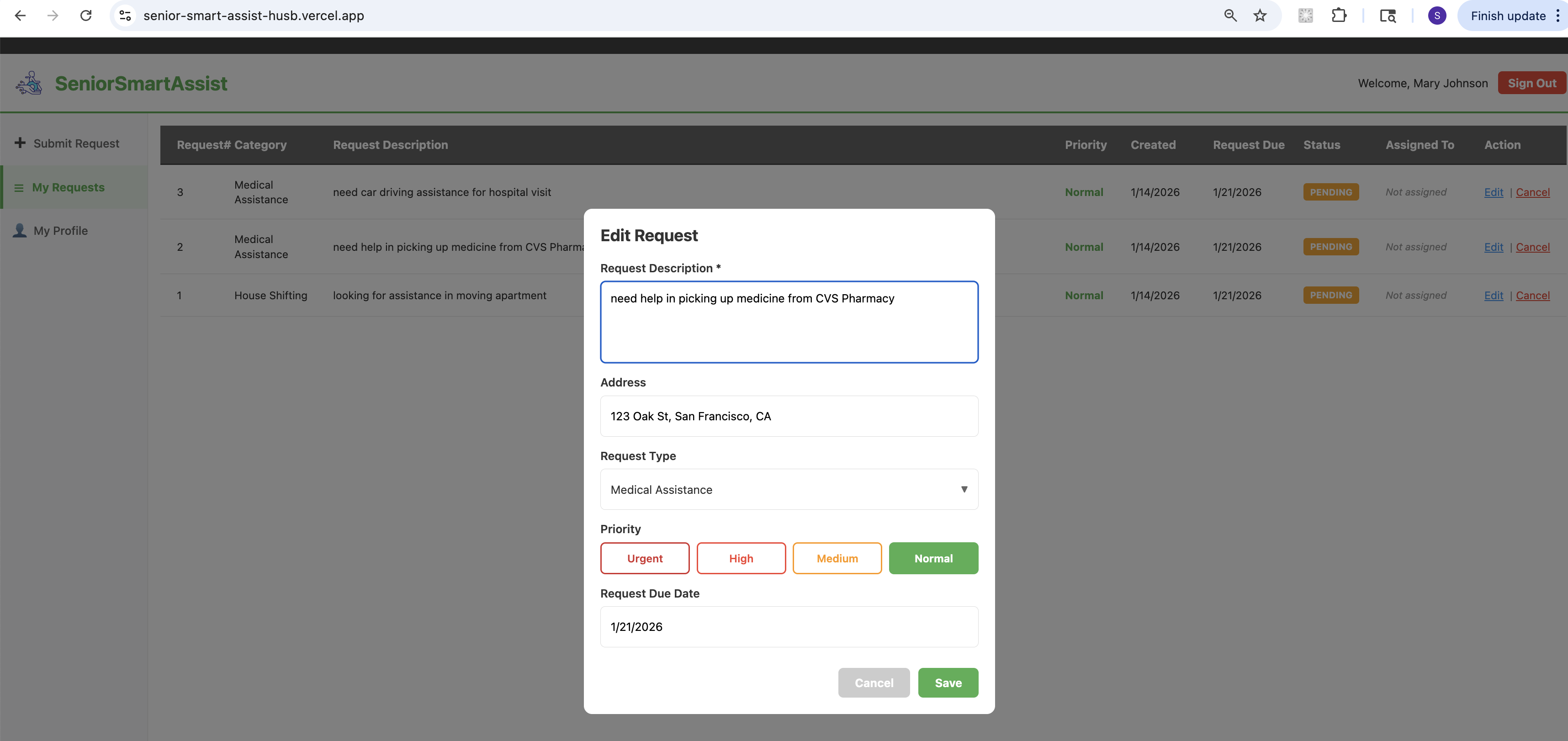Open Chrome three-dot menu
This screenshot has width=1568, height=741.
point(1557,16)
